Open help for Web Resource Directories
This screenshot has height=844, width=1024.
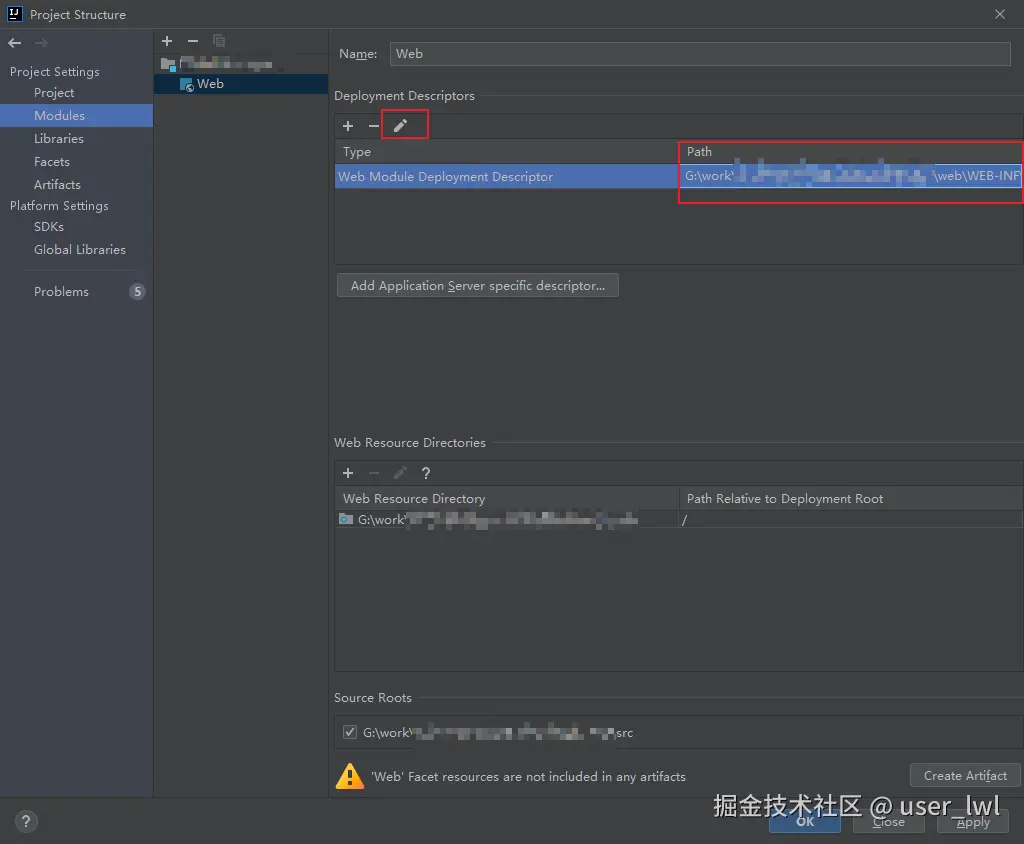click(426, 473)
